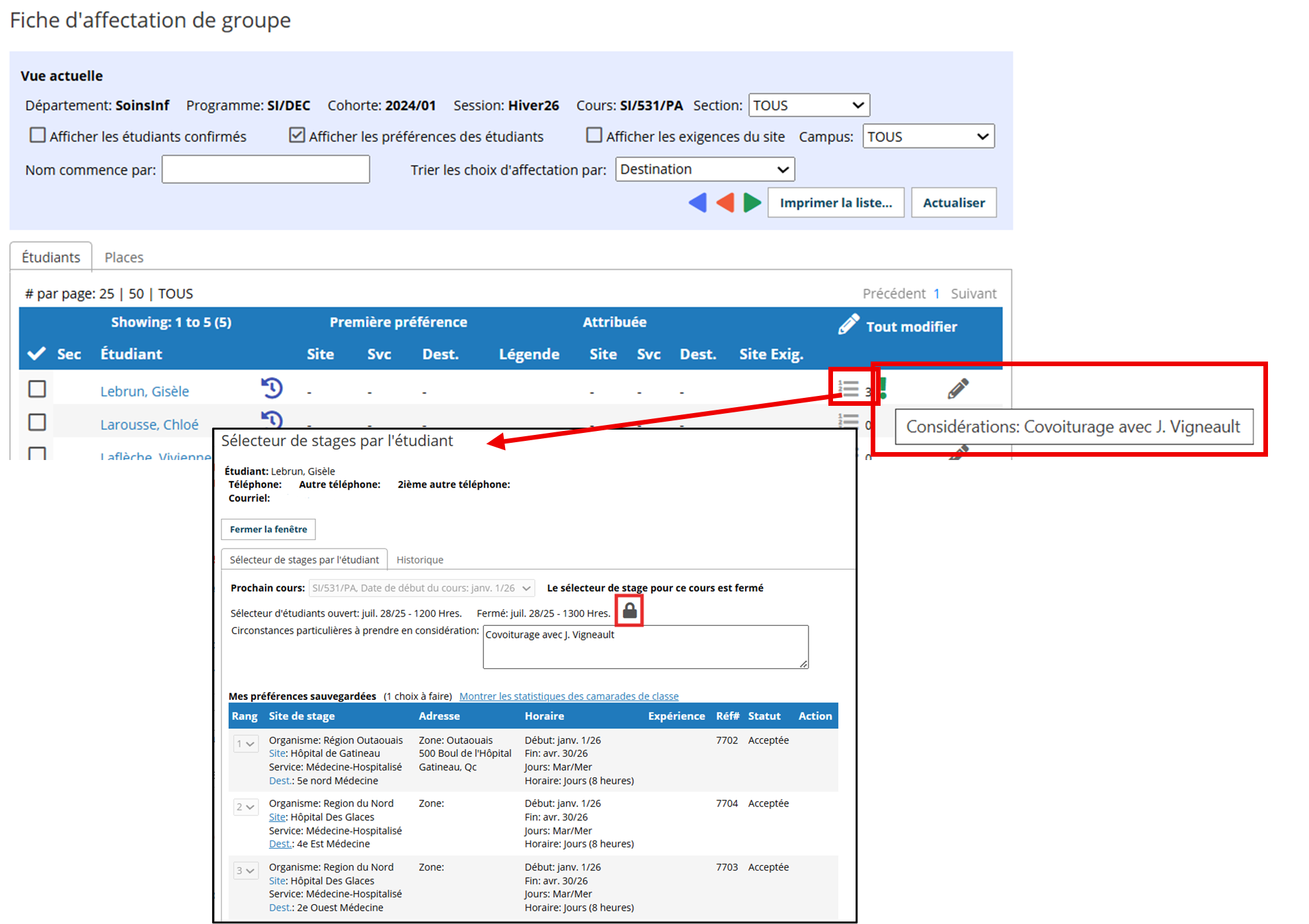Open the Section dropdown
The height and width of the screenshot is (924, 1309).
[x=809, y=105]
